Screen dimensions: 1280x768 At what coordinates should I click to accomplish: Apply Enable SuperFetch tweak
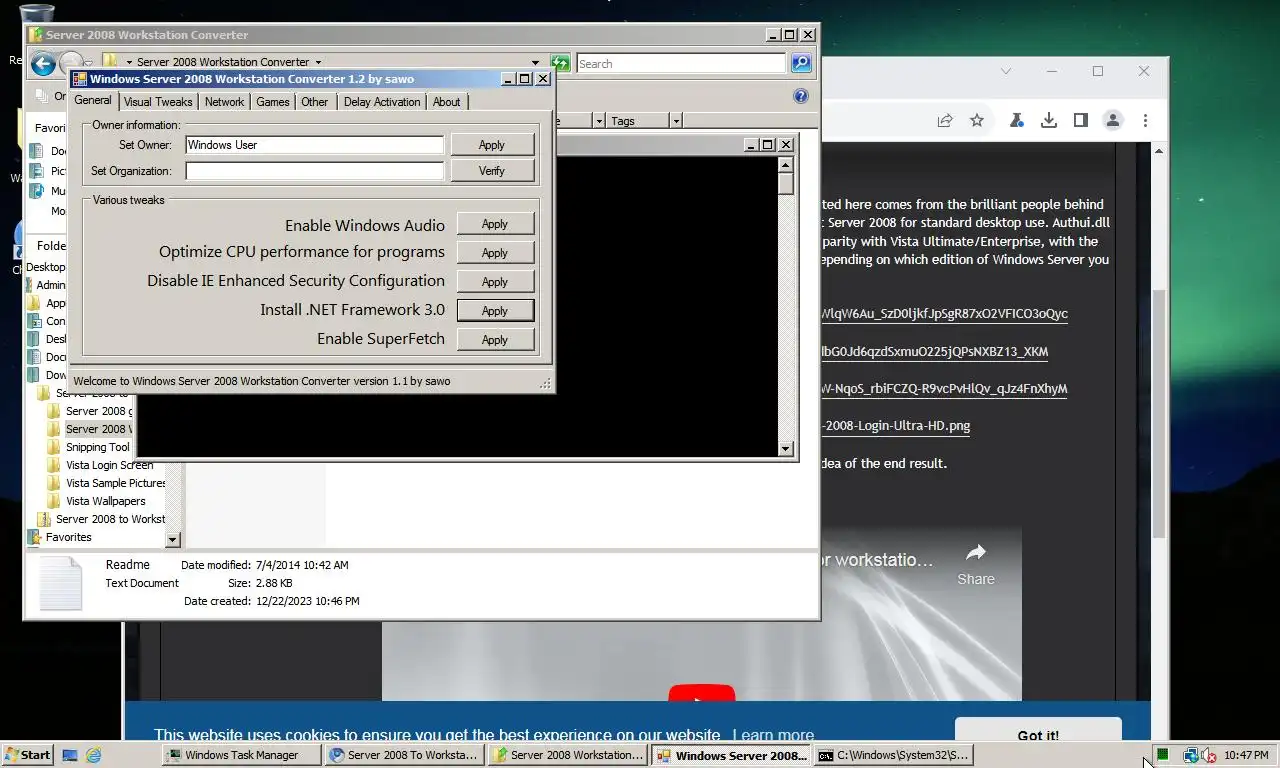click(495, 340)
